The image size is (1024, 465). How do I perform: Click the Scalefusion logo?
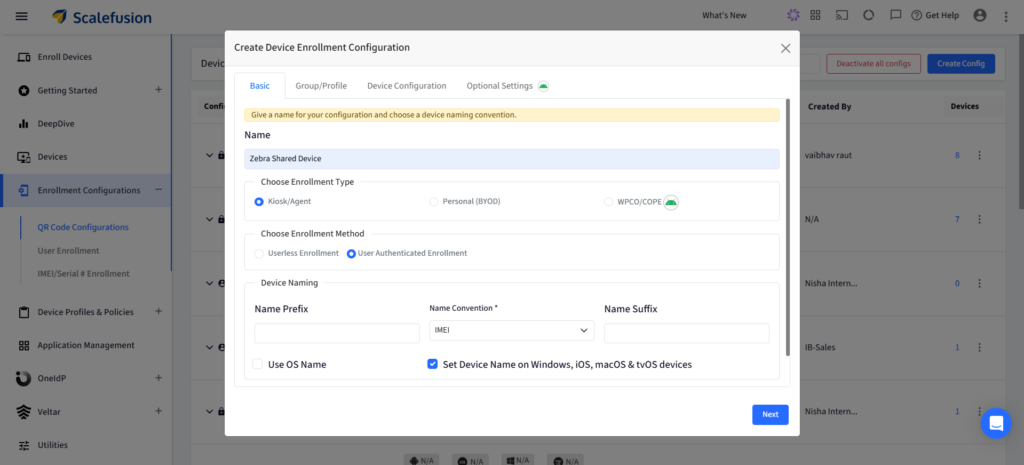pos(102,16)
